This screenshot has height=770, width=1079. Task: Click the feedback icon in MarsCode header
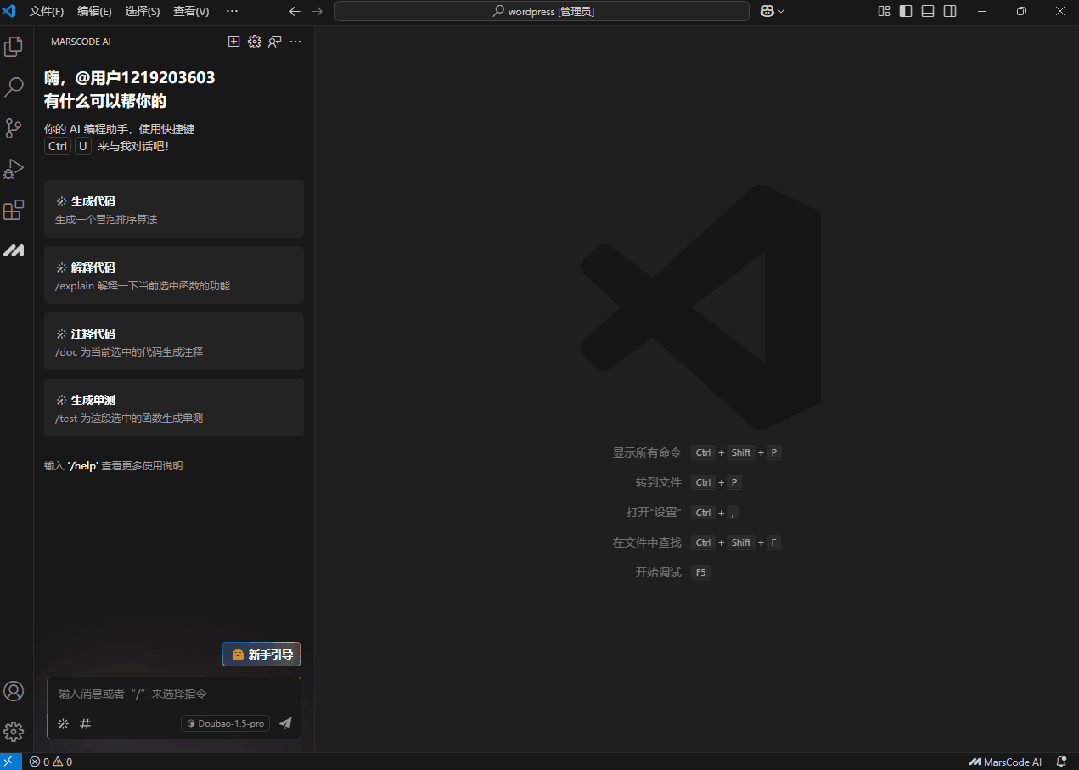click(x=275, y=42)
